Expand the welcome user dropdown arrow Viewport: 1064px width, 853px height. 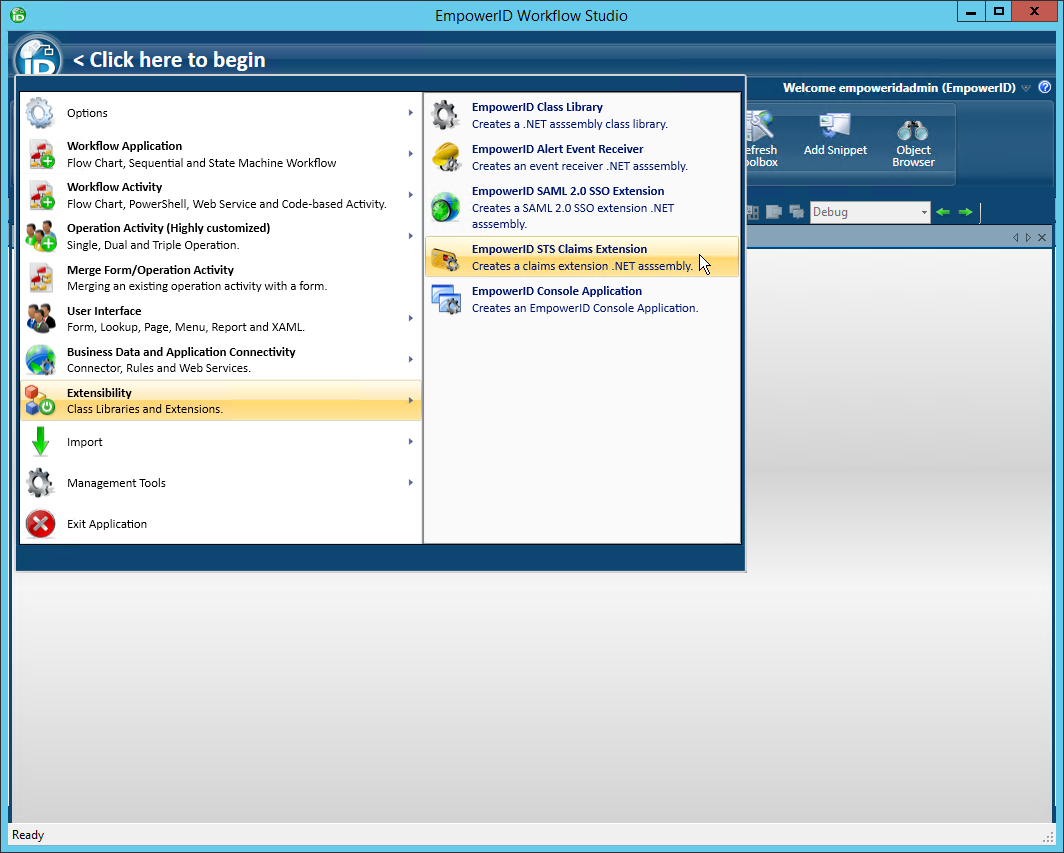click(x=1026, y=88)
